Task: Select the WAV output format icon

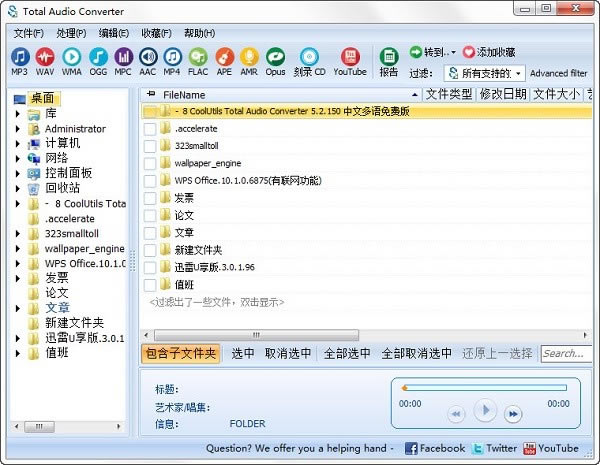Action: coord(46,60)
